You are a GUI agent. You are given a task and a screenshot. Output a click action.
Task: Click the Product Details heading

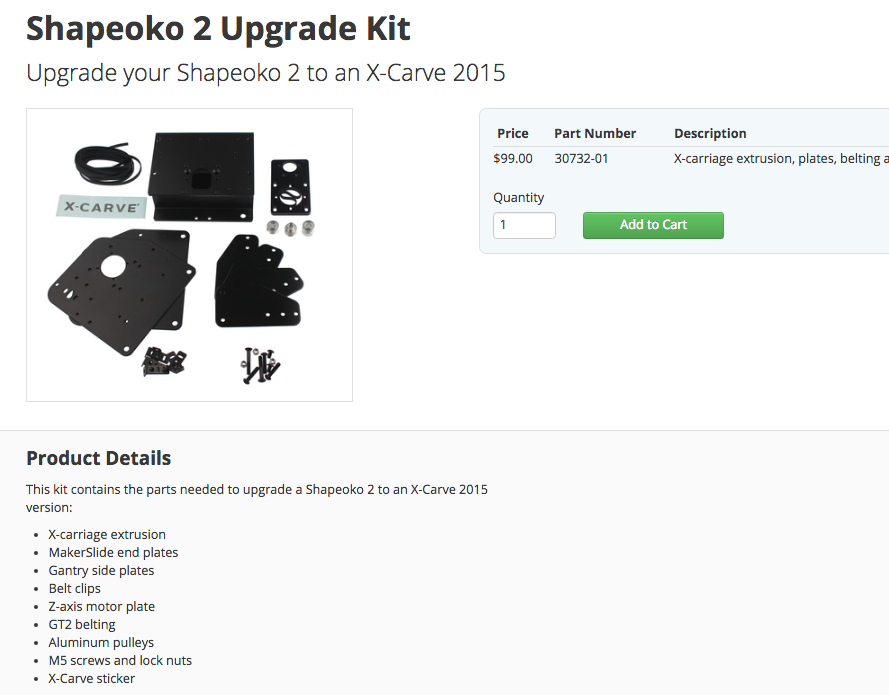tap(99, 458)
